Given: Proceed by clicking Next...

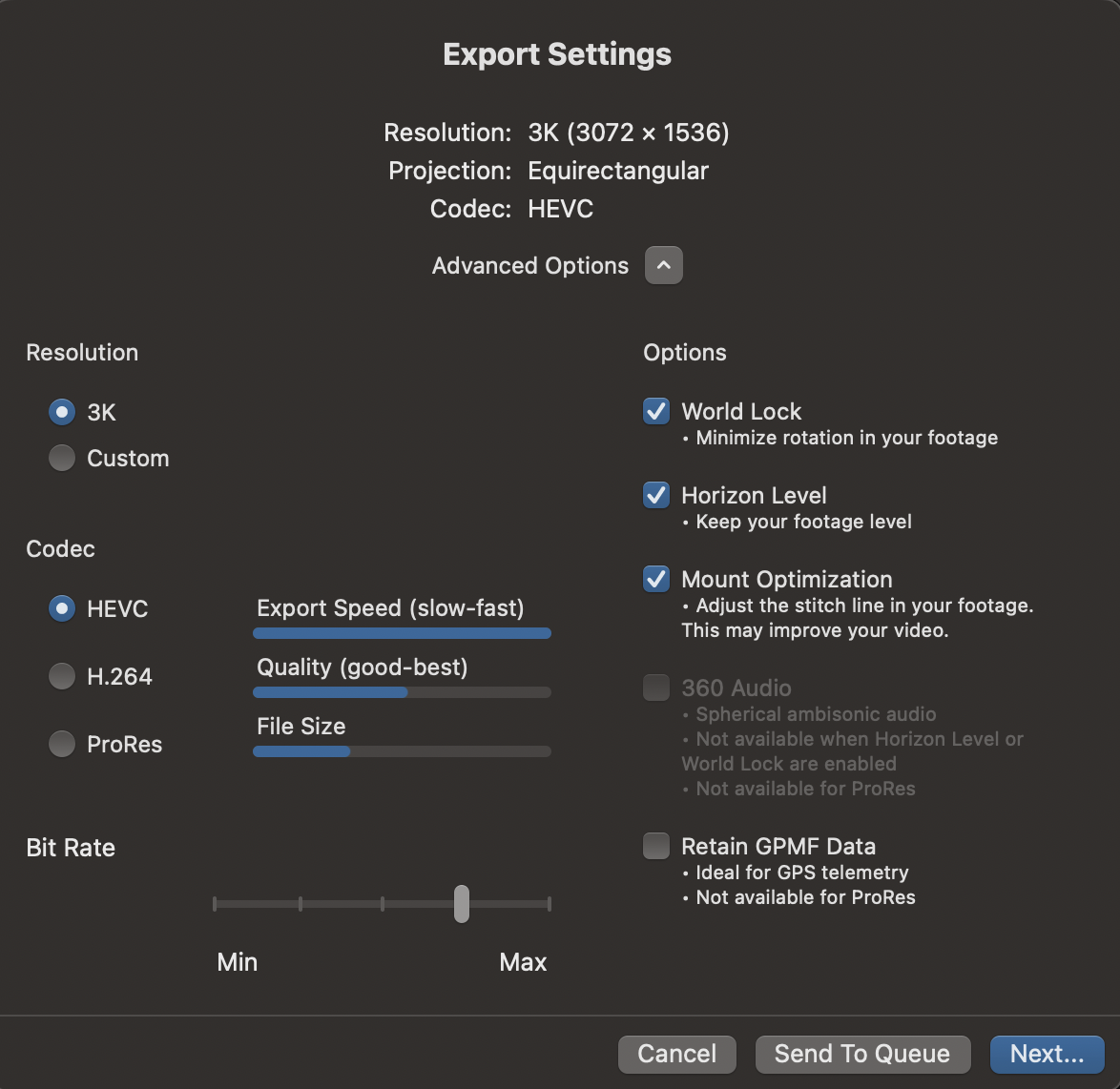Looking at the screenshot, I should pos(1046,1054).
